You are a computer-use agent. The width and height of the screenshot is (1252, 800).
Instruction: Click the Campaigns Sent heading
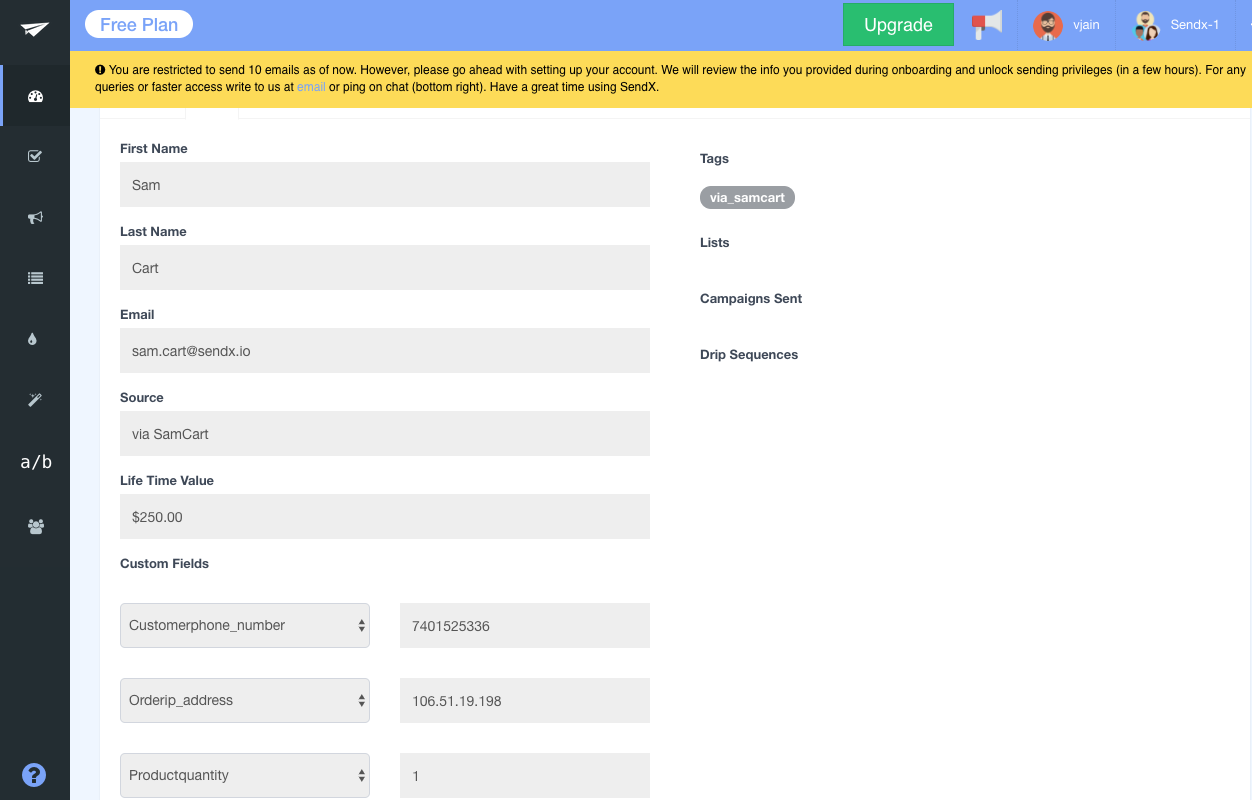click(x=751, y=299)
